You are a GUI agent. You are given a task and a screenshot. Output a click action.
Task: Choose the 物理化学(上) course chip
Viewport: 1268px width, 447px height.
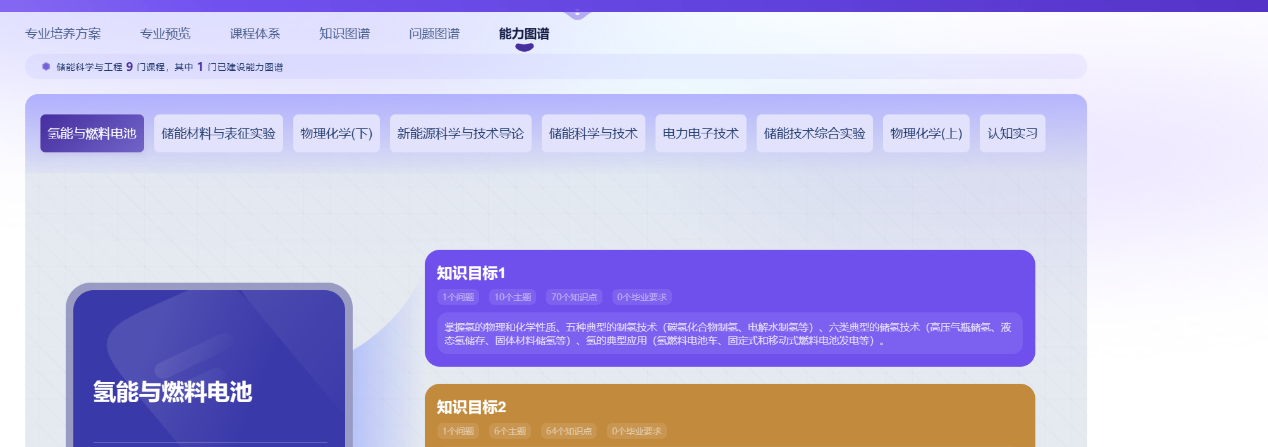[926, 133]
